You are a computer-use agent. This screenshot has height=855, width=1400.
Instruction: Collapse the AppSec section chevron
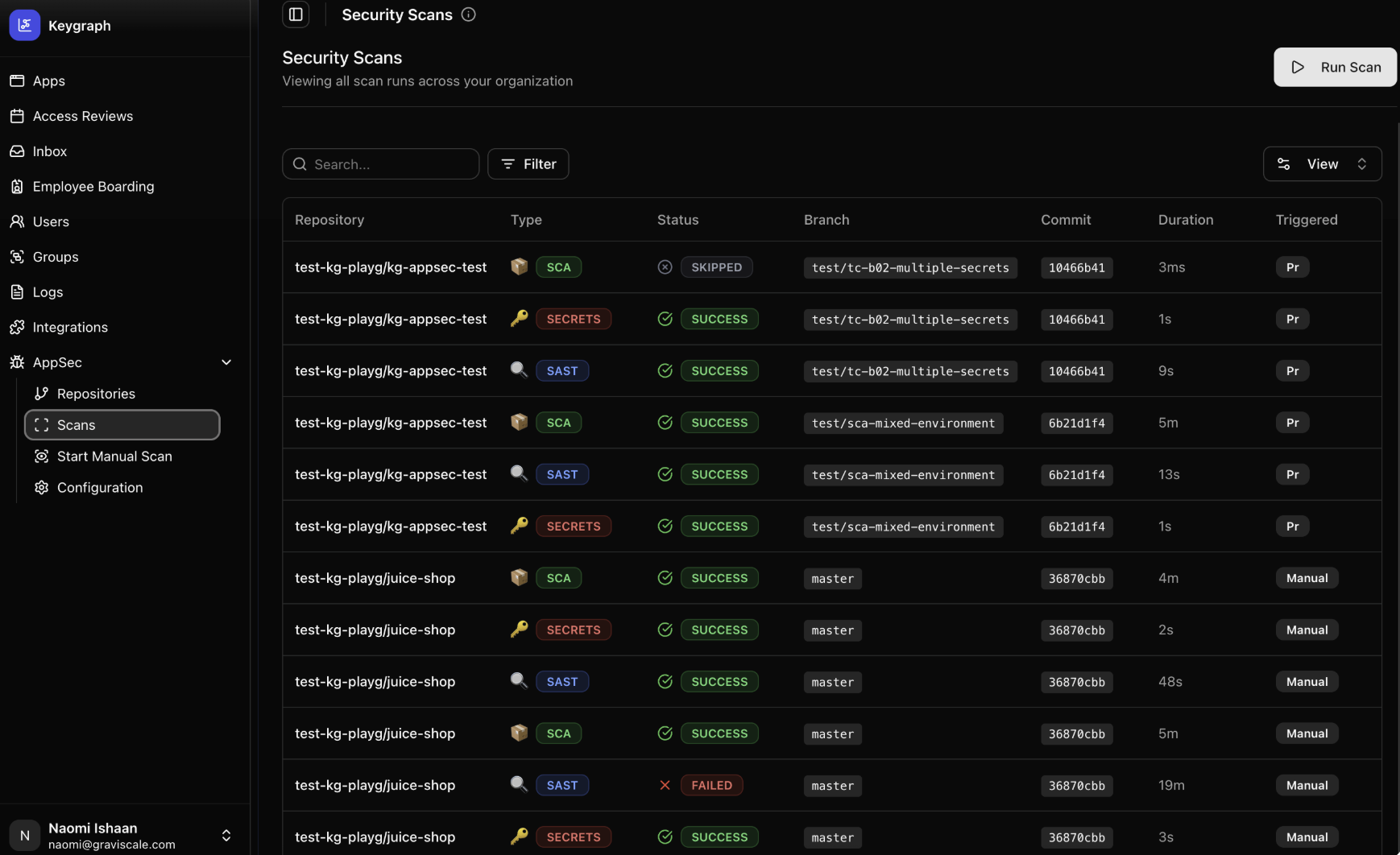(x=226, y=362)
